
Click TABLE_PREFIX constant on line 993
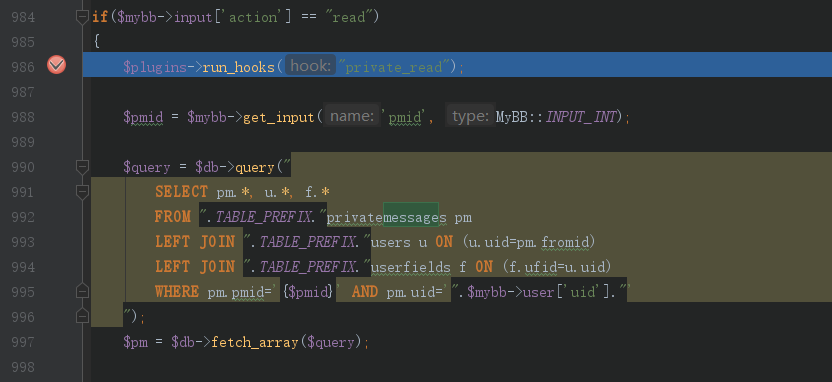point(307,242)
